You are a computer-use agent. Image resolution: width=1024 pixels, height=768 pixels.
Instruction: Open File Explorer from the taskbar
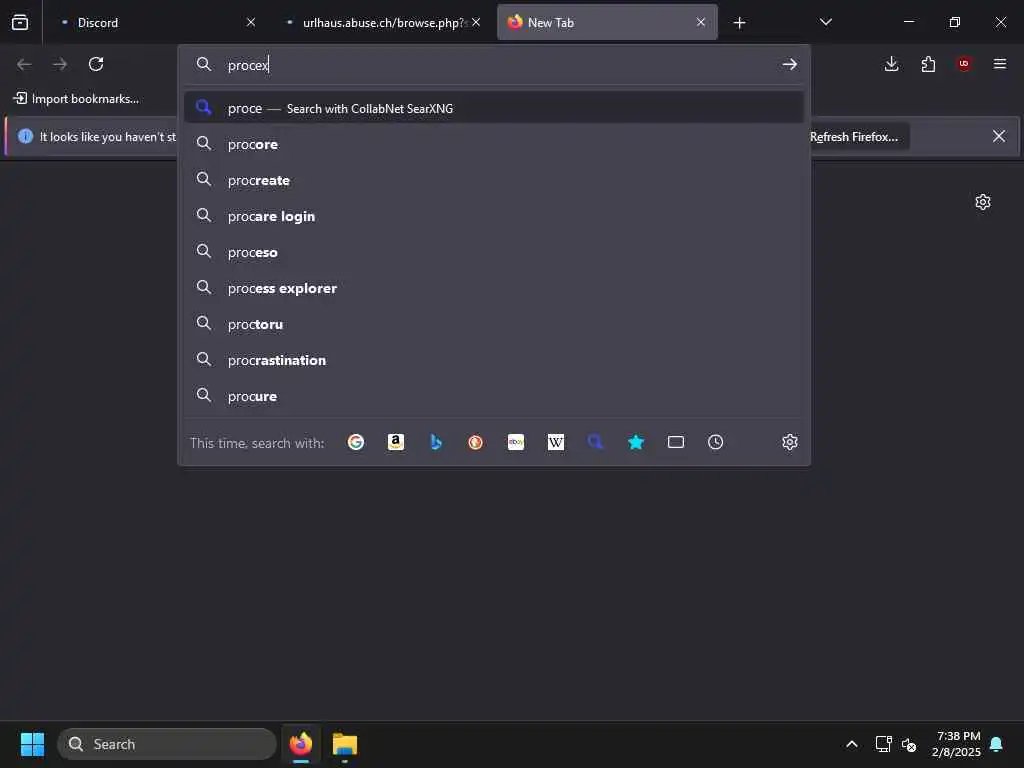345,744
